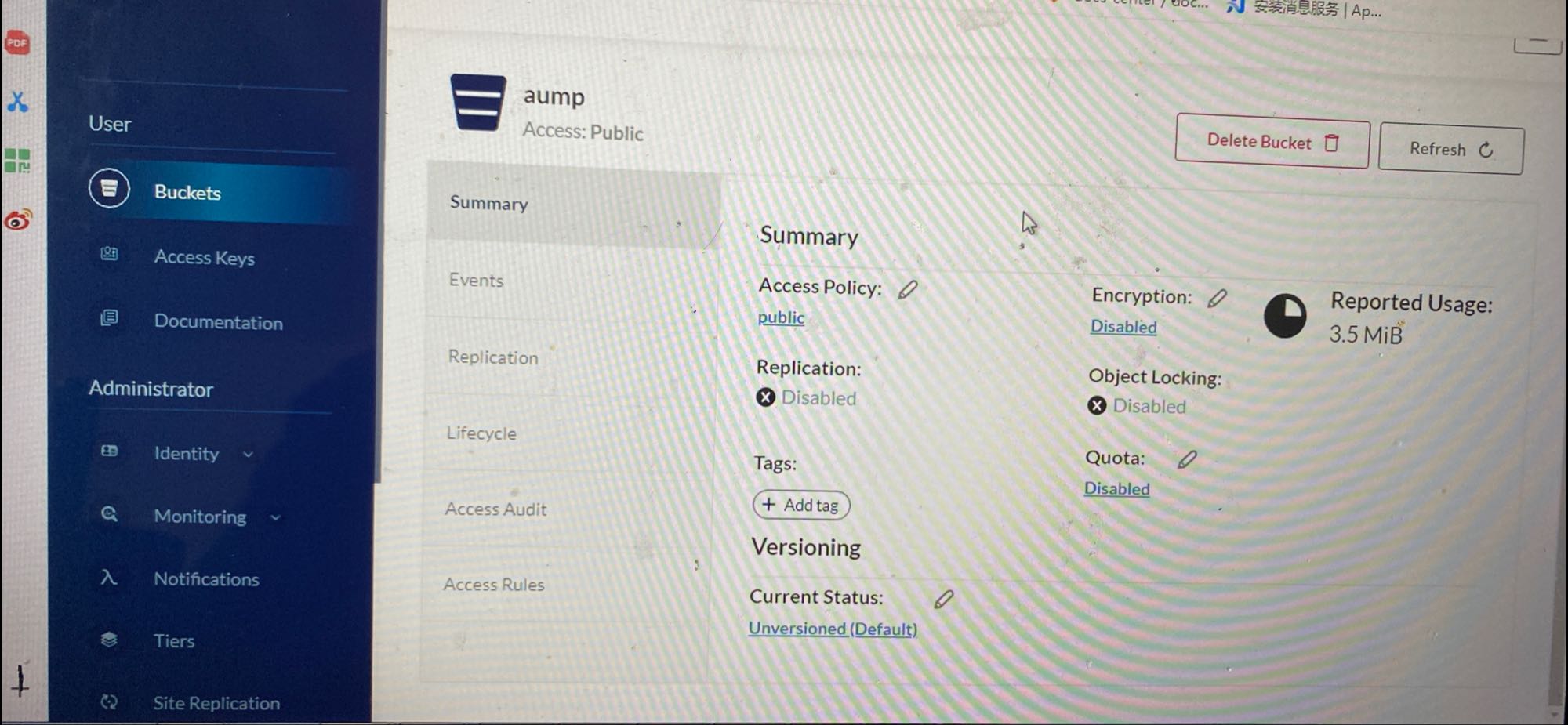Screen dimensions: 1568x725
Task: Click the Reported Usage pie chart
Action: tap(1285, 316)
